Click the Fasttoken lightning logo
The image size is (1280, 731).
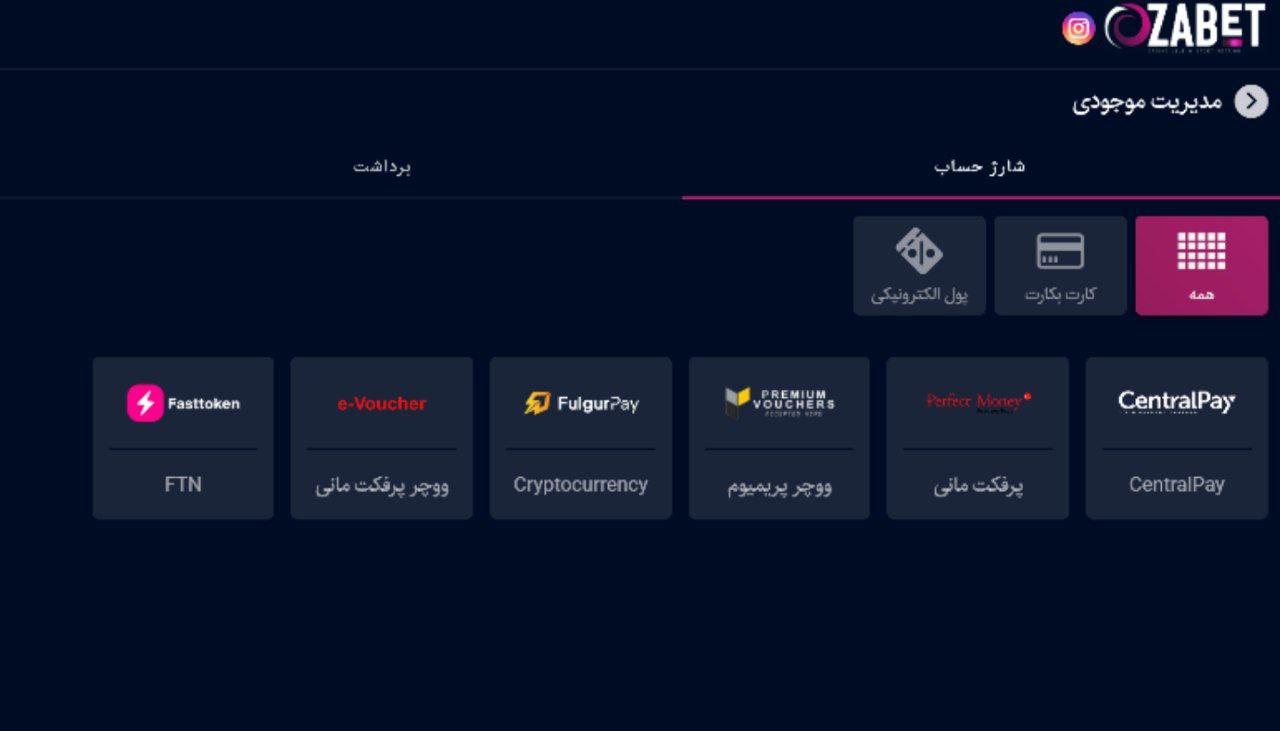[x=144, y=403]
